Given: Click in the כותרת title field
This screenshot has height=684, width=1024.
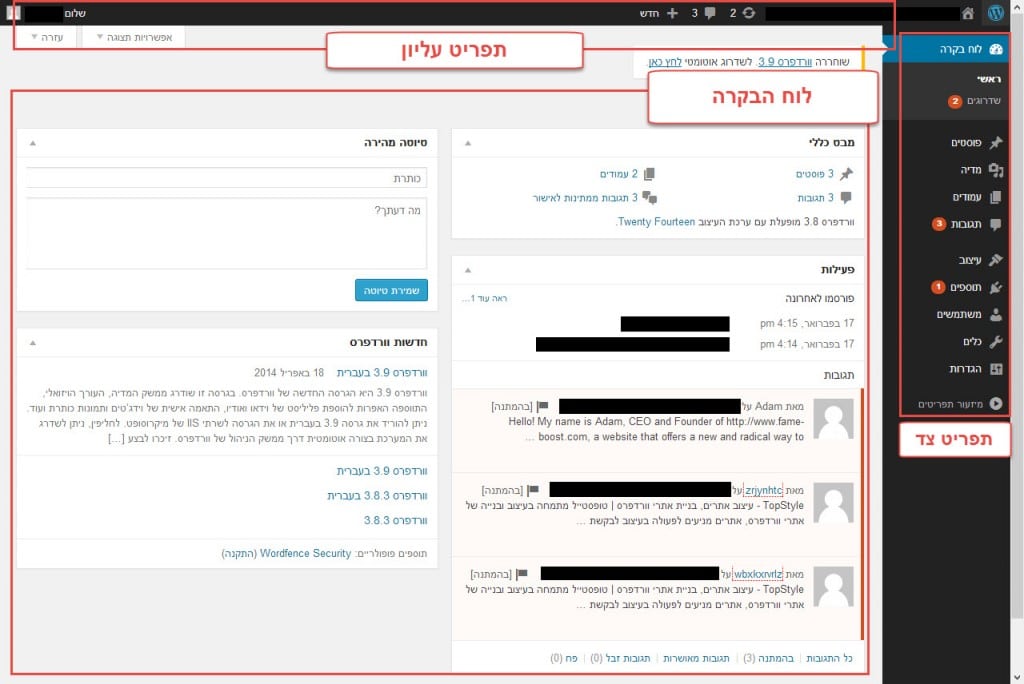Looking at the screenshot, I should tap(227, 178).
